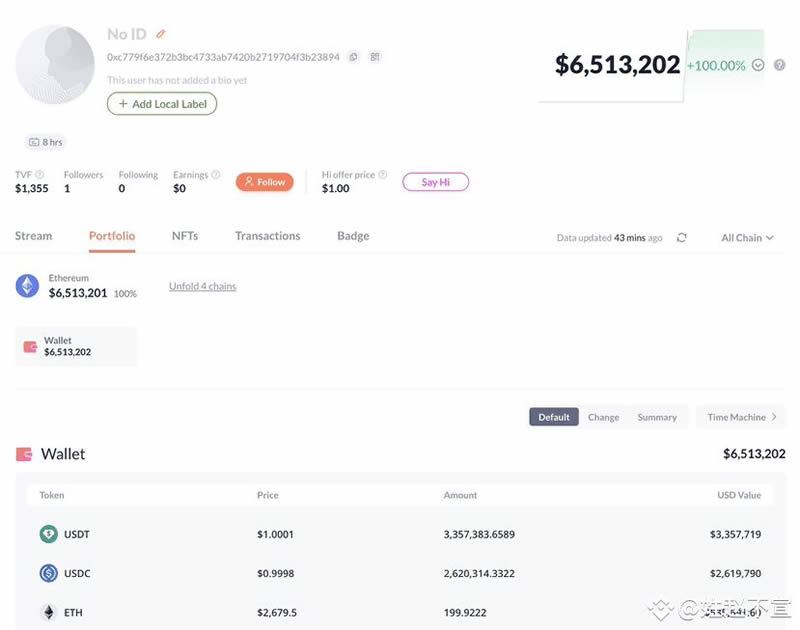The image size is (800, 630).
Task: Open the Badge tab
Action: click(353, 236)
